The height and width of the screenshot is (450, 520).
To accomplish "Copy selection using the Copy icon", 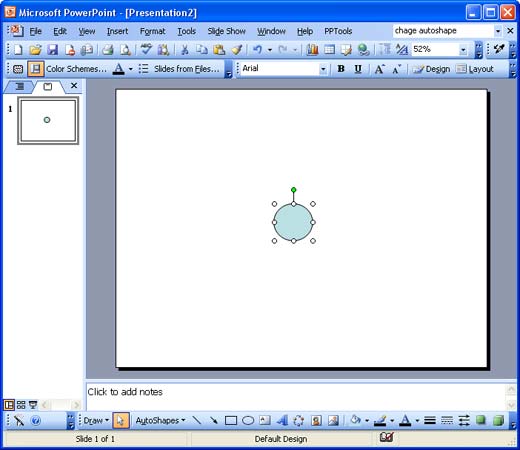I will click(201, 50).
